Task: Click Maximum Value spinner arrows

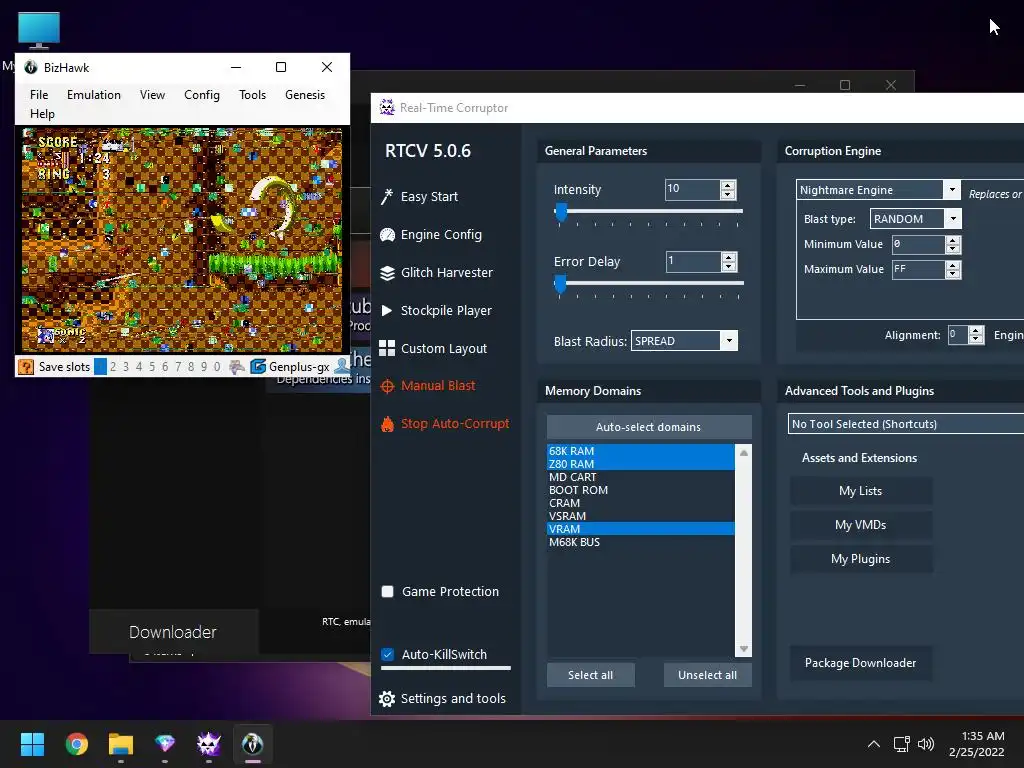Action: 953,269
